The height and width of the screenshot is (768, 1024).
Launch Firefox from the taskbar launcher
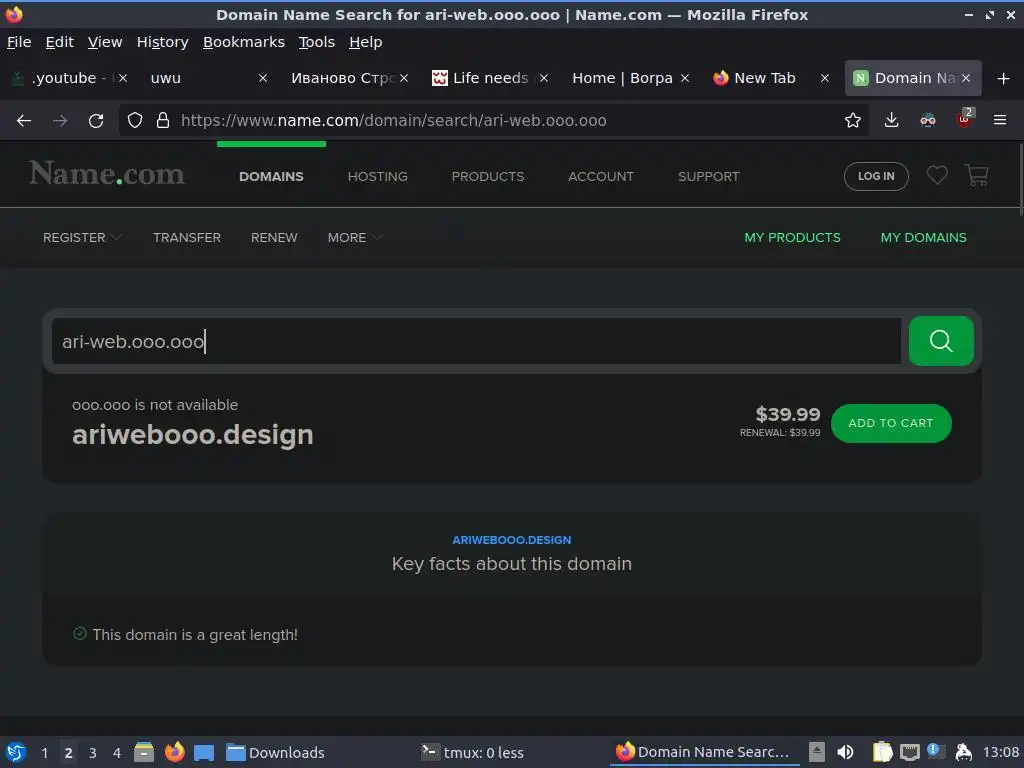click(x=174, y=752)
